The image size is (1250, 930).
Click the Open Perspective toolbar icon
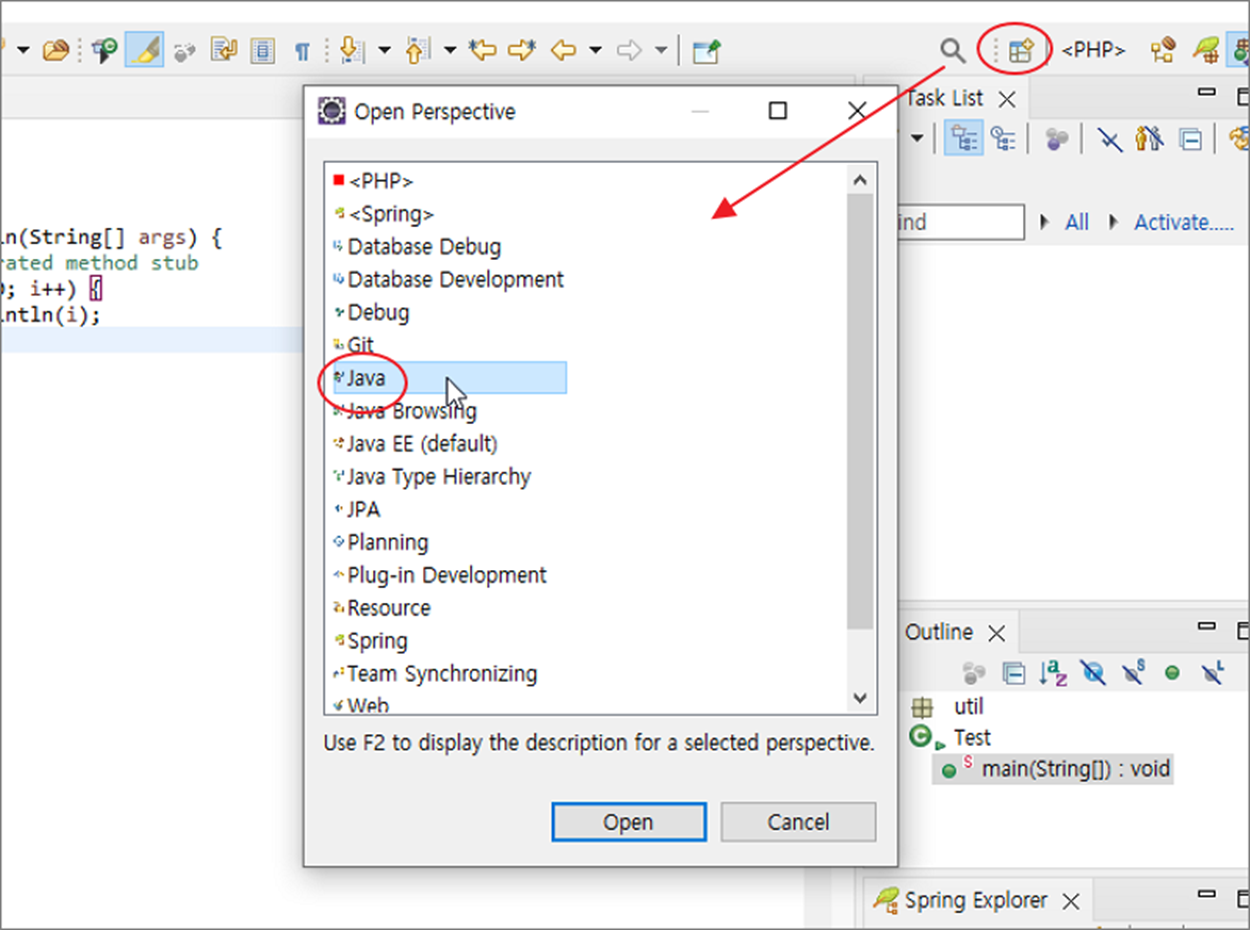point(1020,51)
